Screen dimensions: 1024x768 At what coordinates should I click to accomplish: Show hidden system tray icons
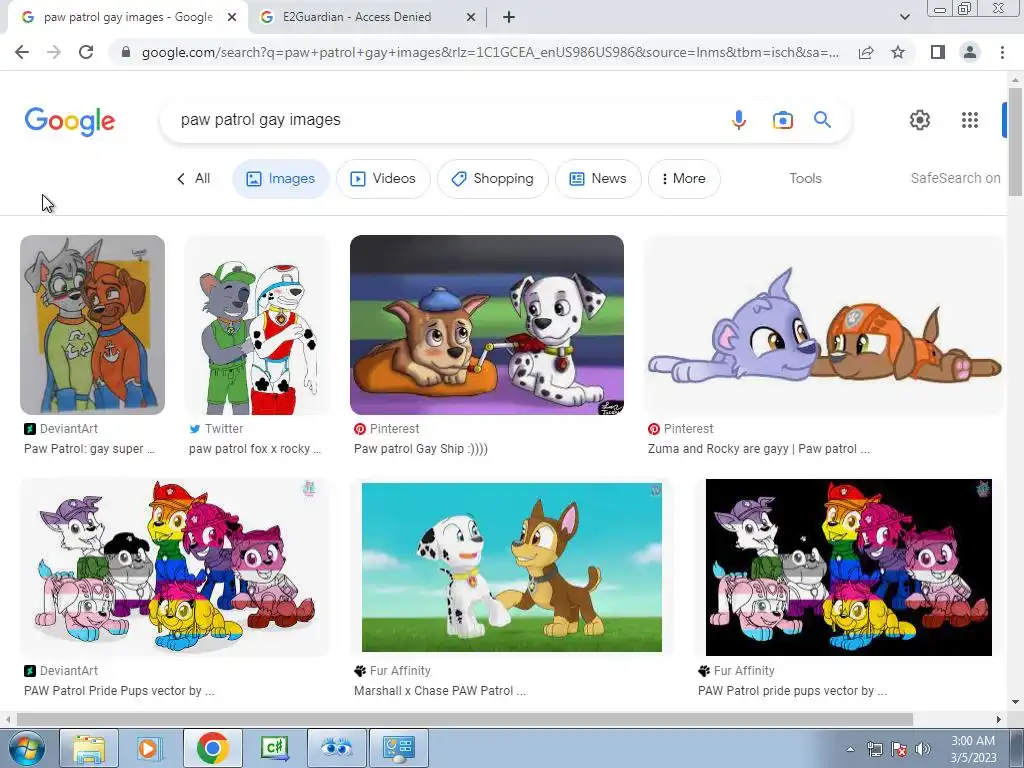[x=850, y=749]
